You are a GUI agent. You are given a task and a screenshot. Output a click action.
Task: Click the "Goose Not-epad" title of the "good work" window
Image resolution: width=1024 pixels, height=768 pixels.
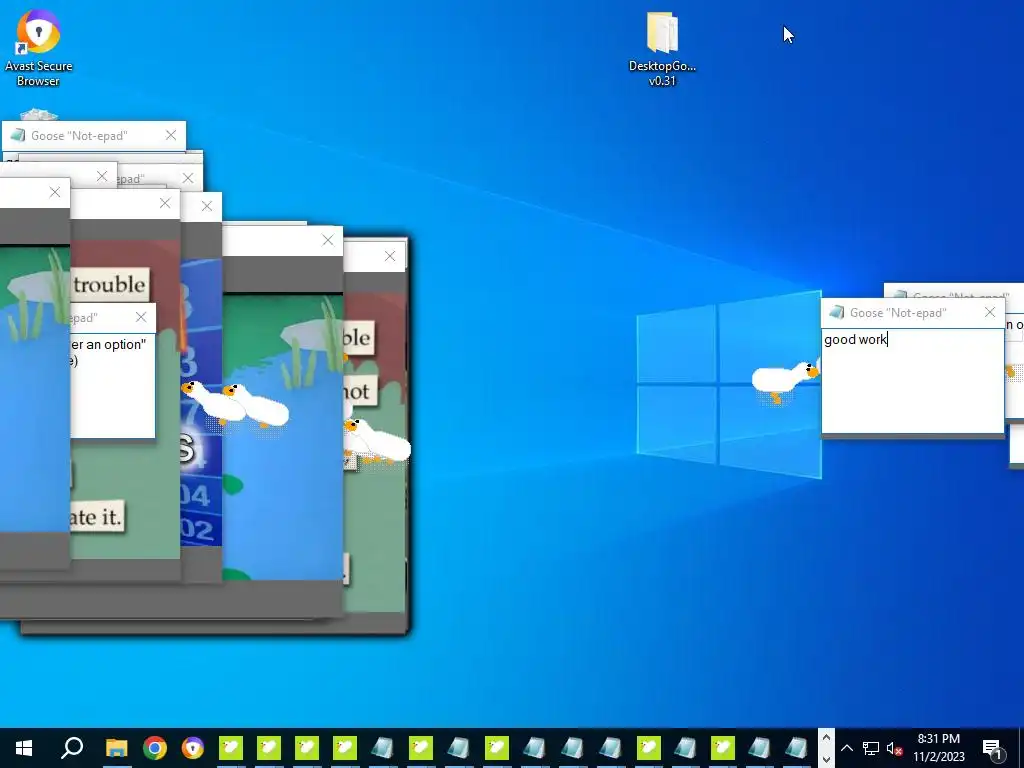[x=898, y=313]
